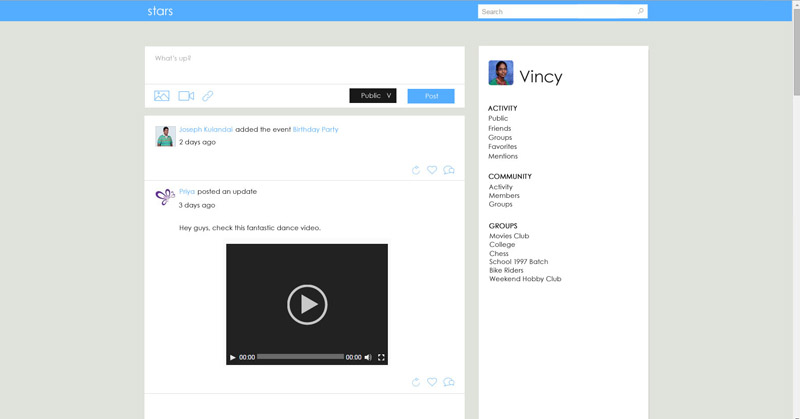Favorite Priya's dance video update
The width and height of the screenshot is (800, 419).
pos(432,382)
